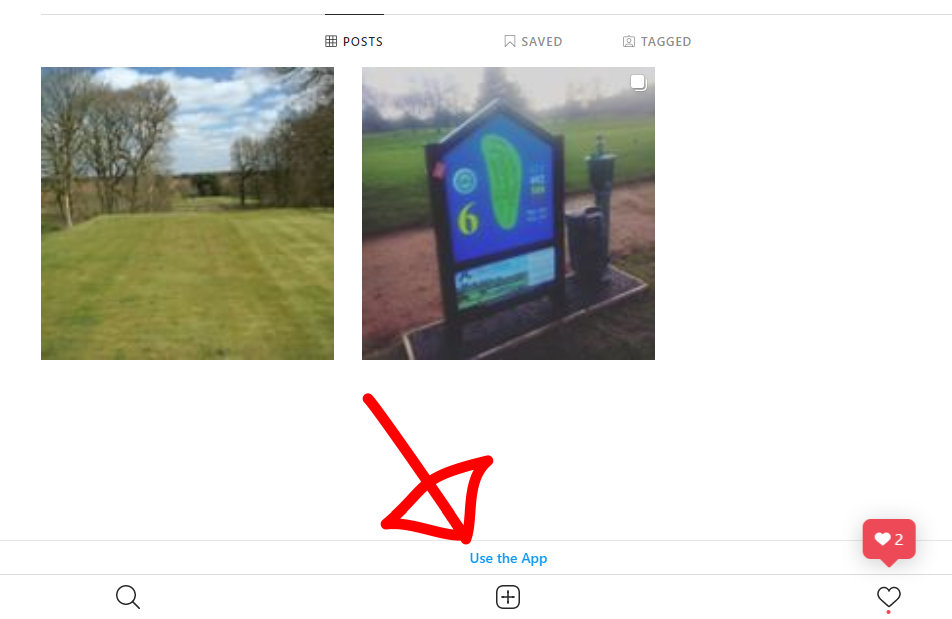952x619 pixels.
Task: Click the multiple-photos icon on the sign post
Action: tap(638, 82)
